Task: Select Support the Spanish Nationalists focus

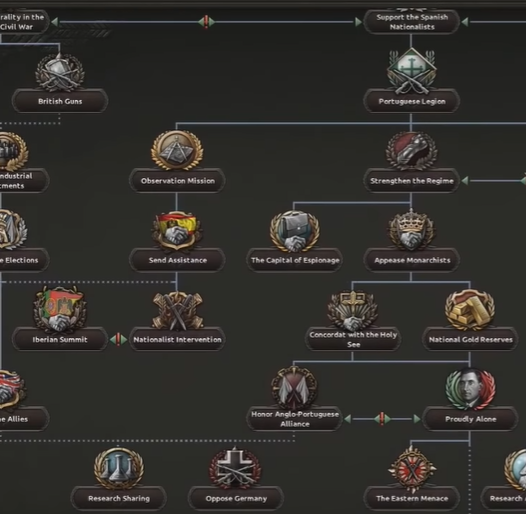Action: (412, 22)
